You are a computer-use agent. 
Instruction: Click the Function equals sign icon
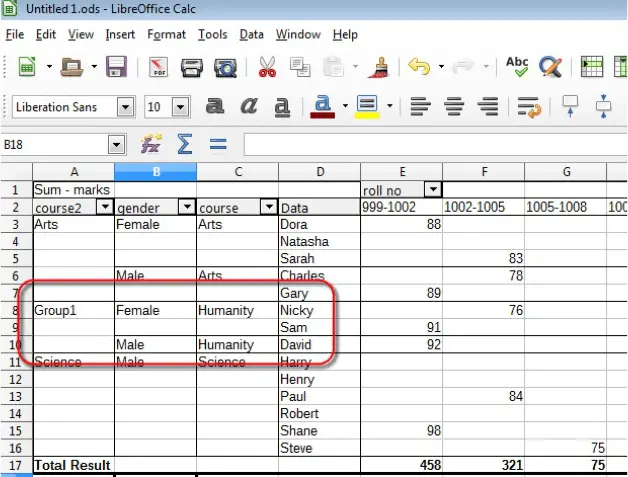[x=218, y=144]
